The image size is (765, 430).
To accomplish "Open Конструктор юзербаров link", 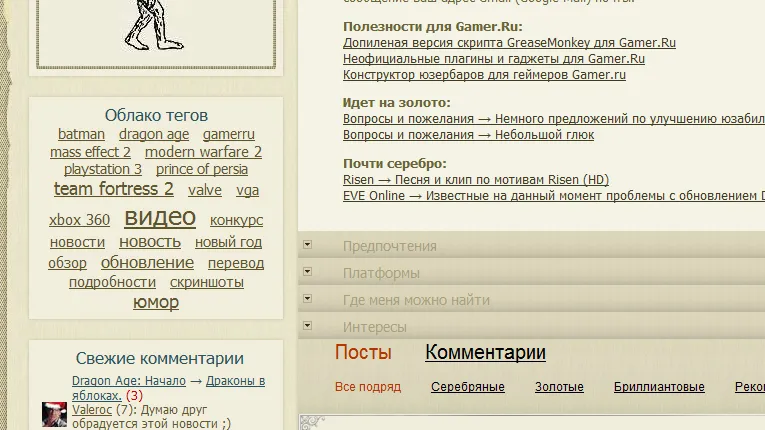I will click(x=484, y=75).
